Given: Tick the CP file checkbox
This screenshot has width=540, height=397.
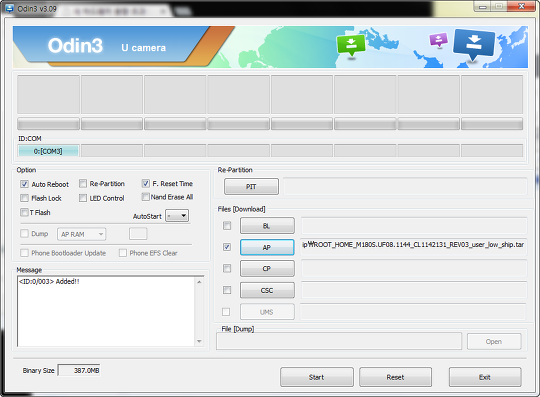Looking at the screenshot, I should [227, 268].
